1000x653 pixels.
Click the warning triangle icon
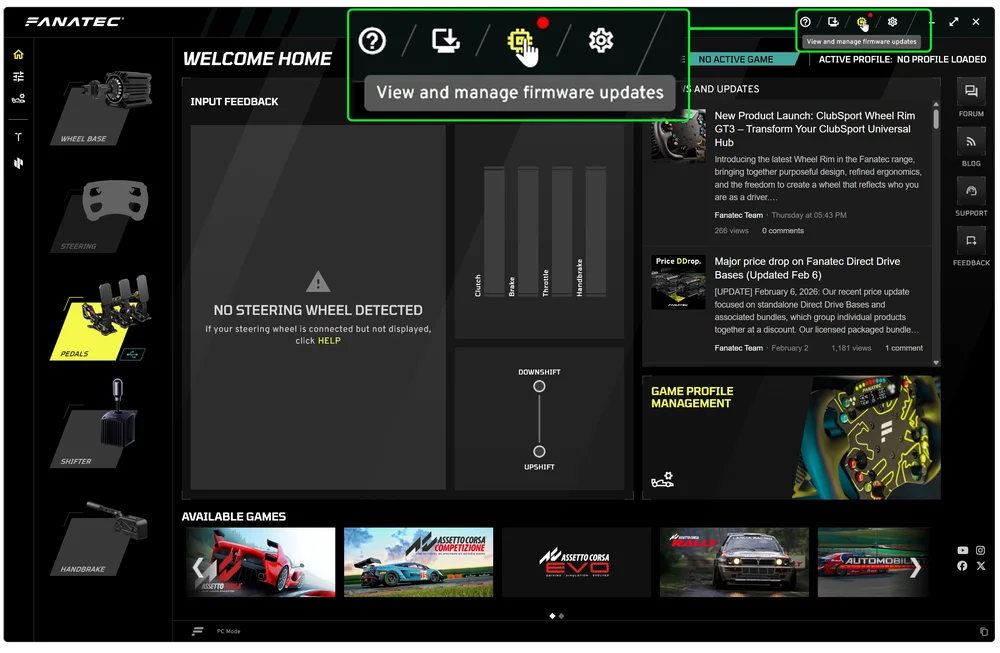coord(318,282)
